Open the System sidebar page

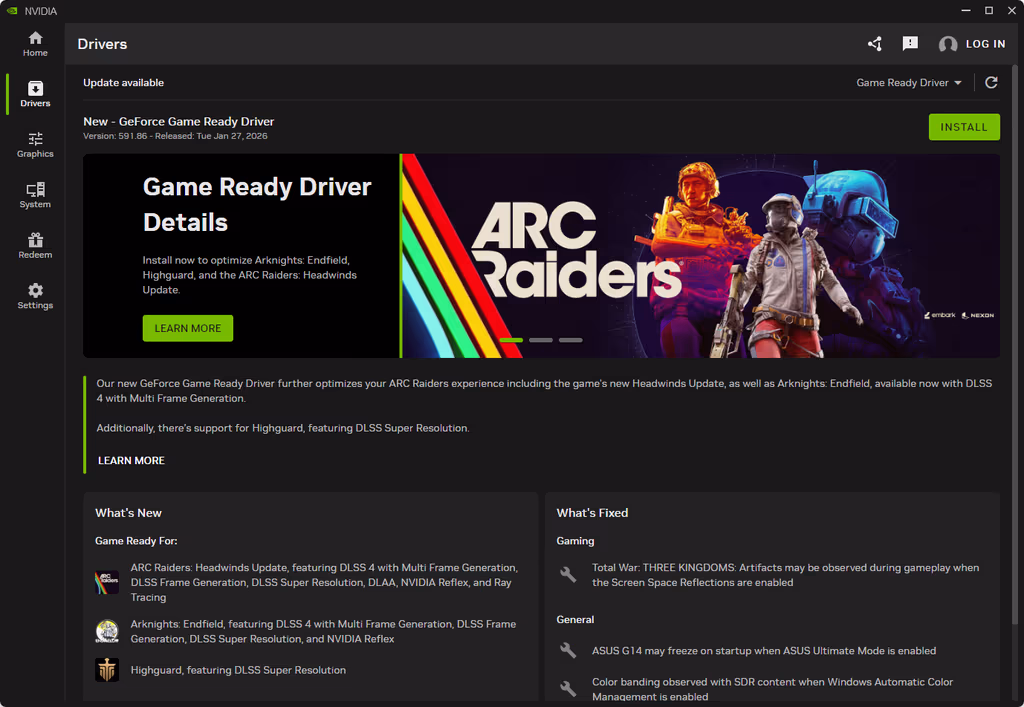click(35, 195)
